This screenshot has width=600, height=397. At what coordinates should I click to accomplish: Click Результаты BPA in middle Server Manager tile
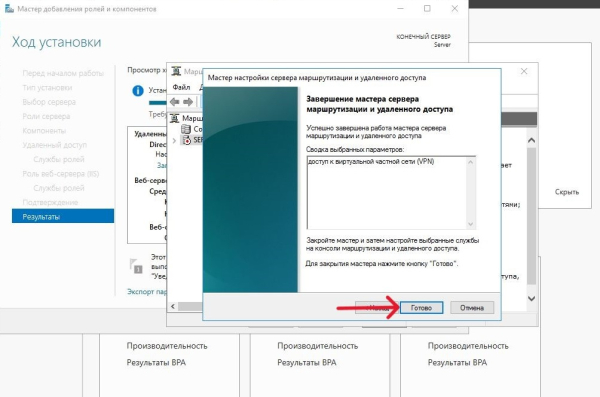pos(307,363)
